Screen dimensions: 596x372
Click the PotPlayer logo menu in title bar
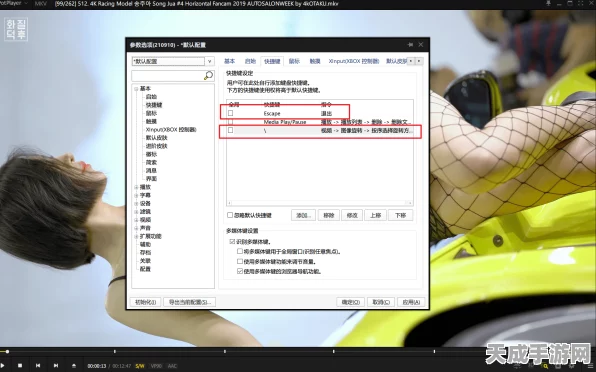click(x=14, y=3)
